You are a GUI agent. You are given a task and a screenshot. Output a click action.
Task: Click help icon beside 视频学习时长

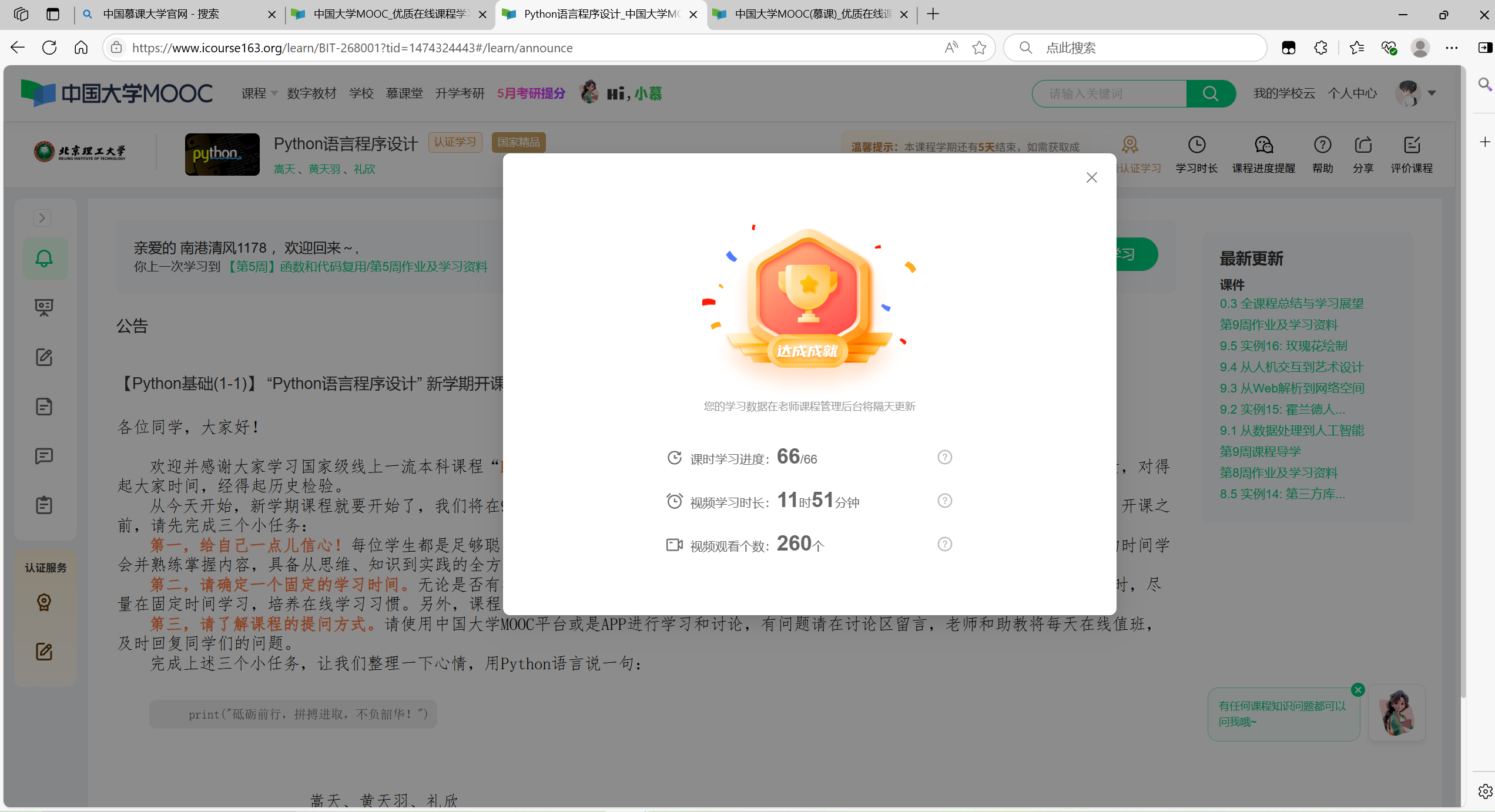click(944, 501)
